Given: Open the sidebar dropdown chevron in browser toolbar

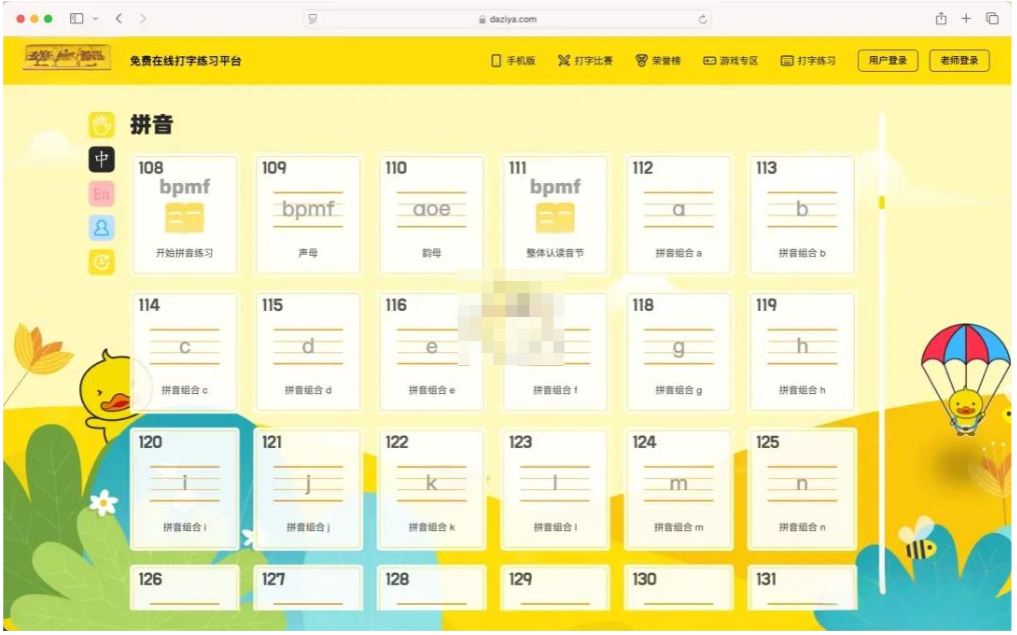Looking at the screenshot, I should tap(93, 18).
